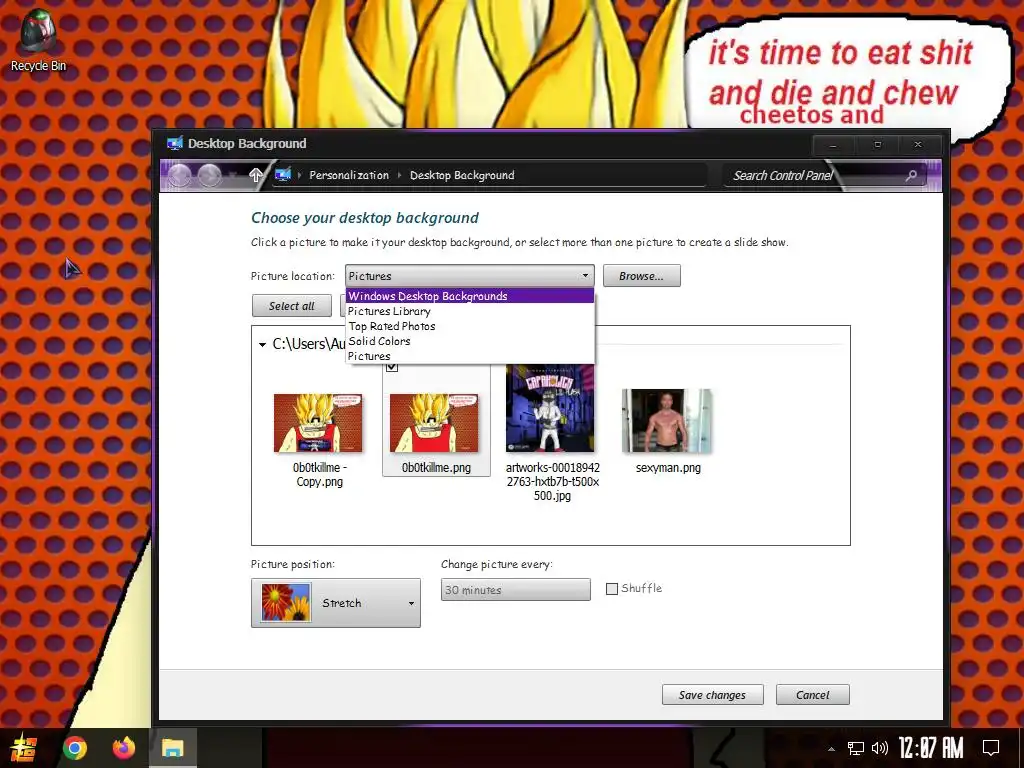Open the 30 minutes interval dropdown
This screenshot has width=1024, height=768.
(x=515, y=590)
